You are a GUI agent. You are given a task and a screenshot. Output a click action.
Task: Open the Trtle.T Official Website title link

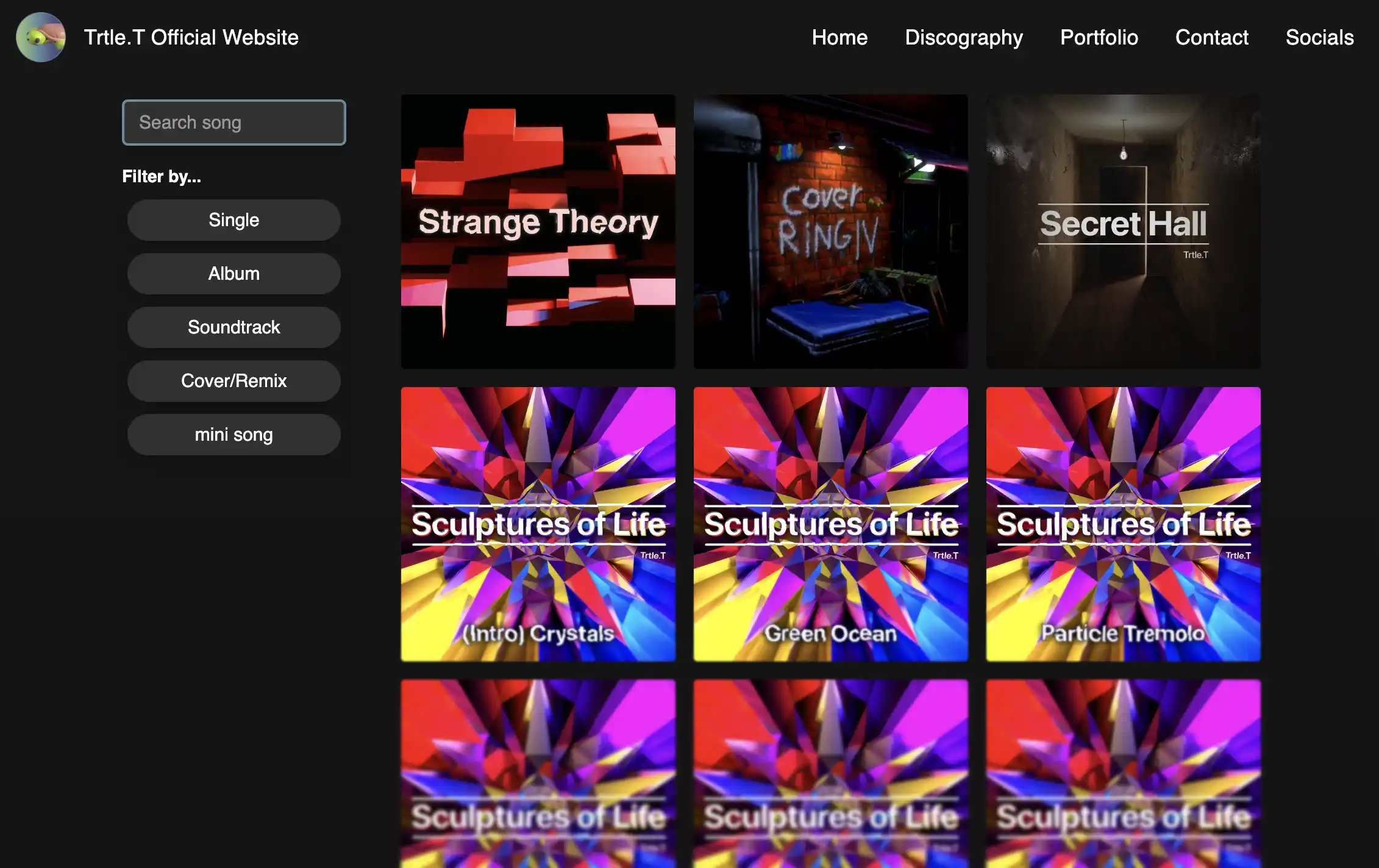[191, 37]
